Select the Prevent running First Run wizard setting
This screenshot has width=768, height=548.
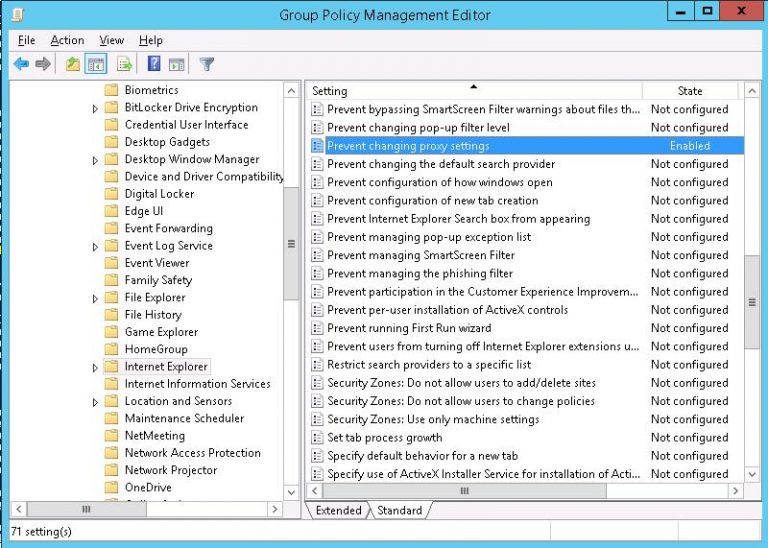[409, 328]
